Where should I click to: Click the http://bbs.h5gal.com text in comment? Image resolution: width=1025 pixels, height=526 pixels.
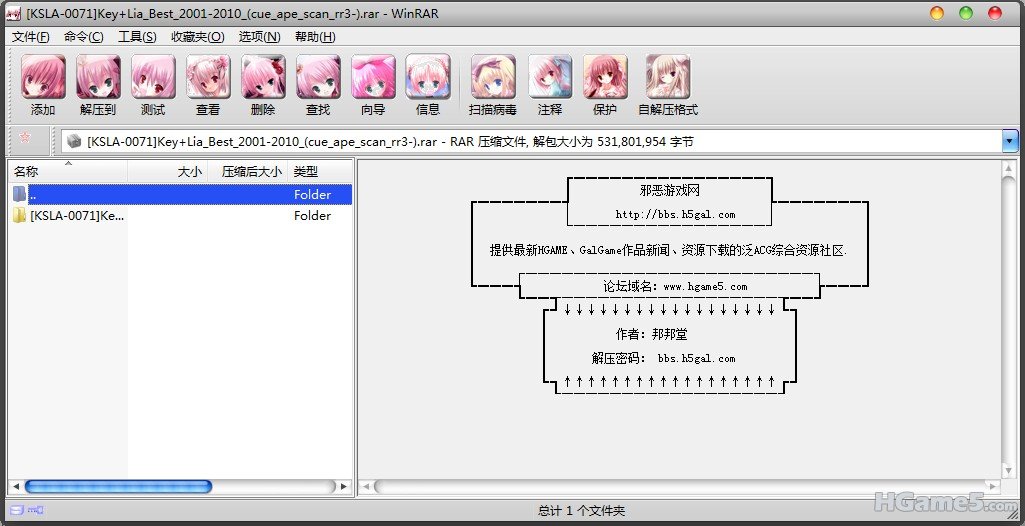pos(675,214)
